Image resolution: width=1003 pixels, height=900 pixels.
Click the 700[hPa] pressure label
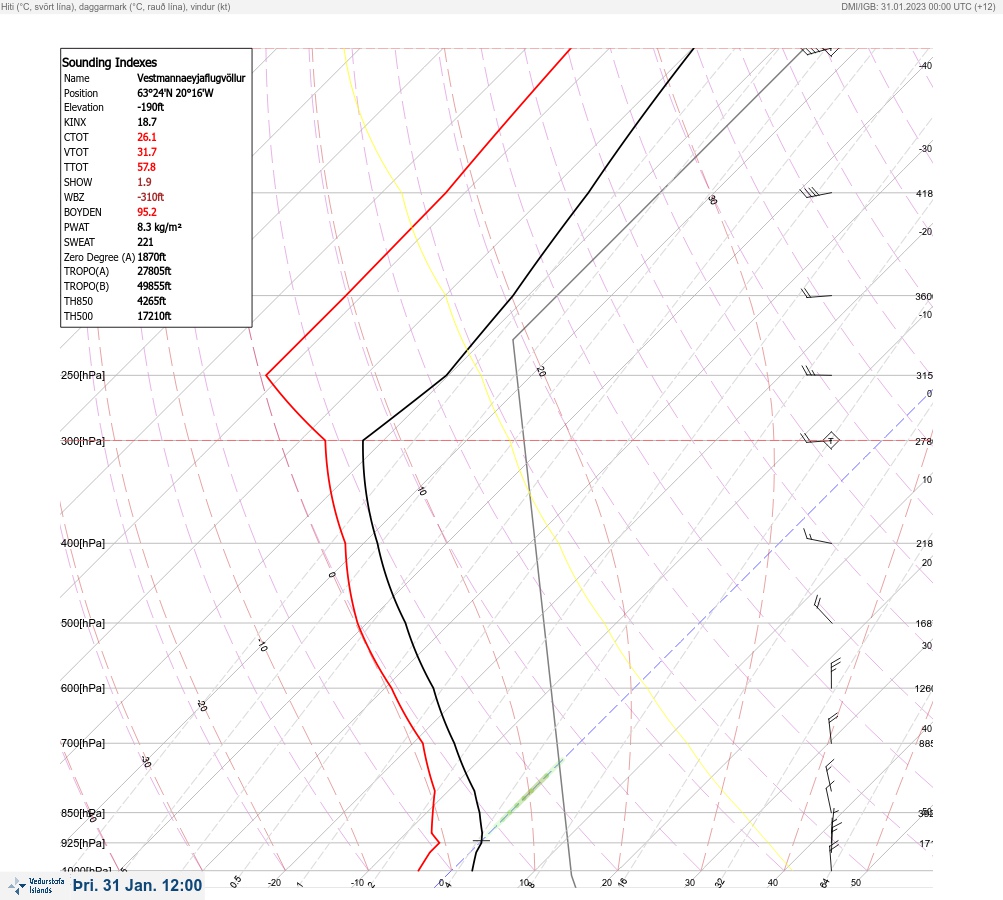(x=83, y=743)
